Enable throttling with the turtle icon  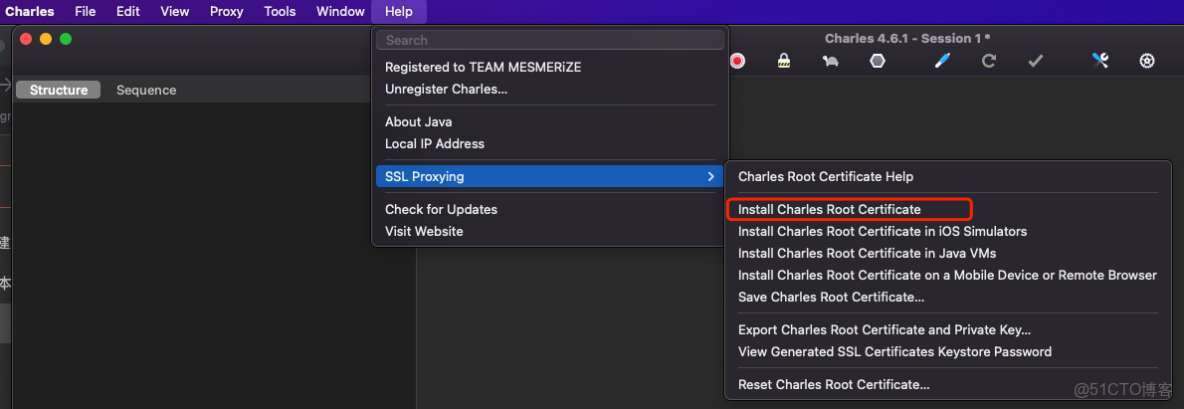(831, 61)
